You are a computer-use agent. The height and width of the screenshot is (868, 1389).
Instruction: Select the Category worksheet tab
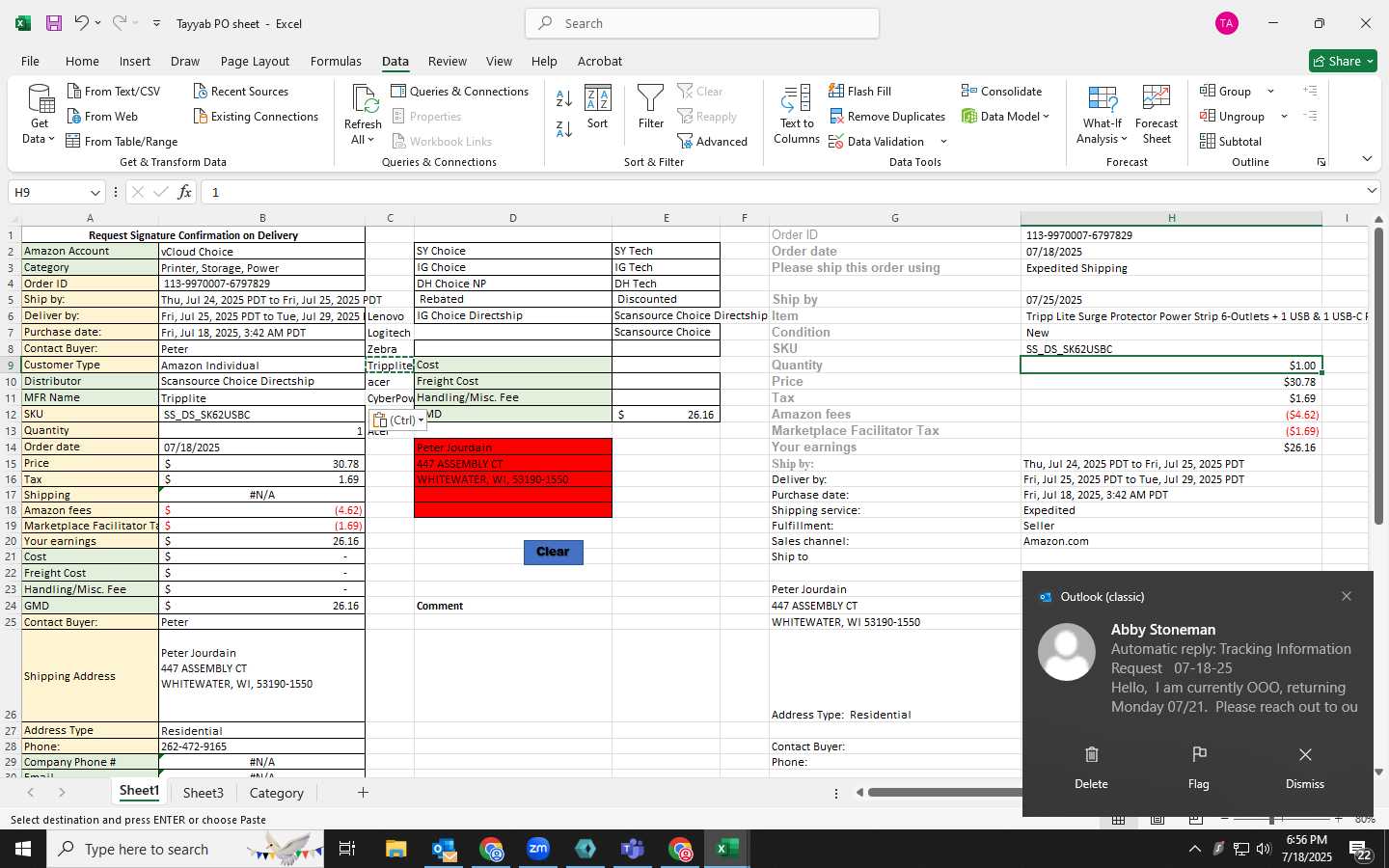pos(277,793)
